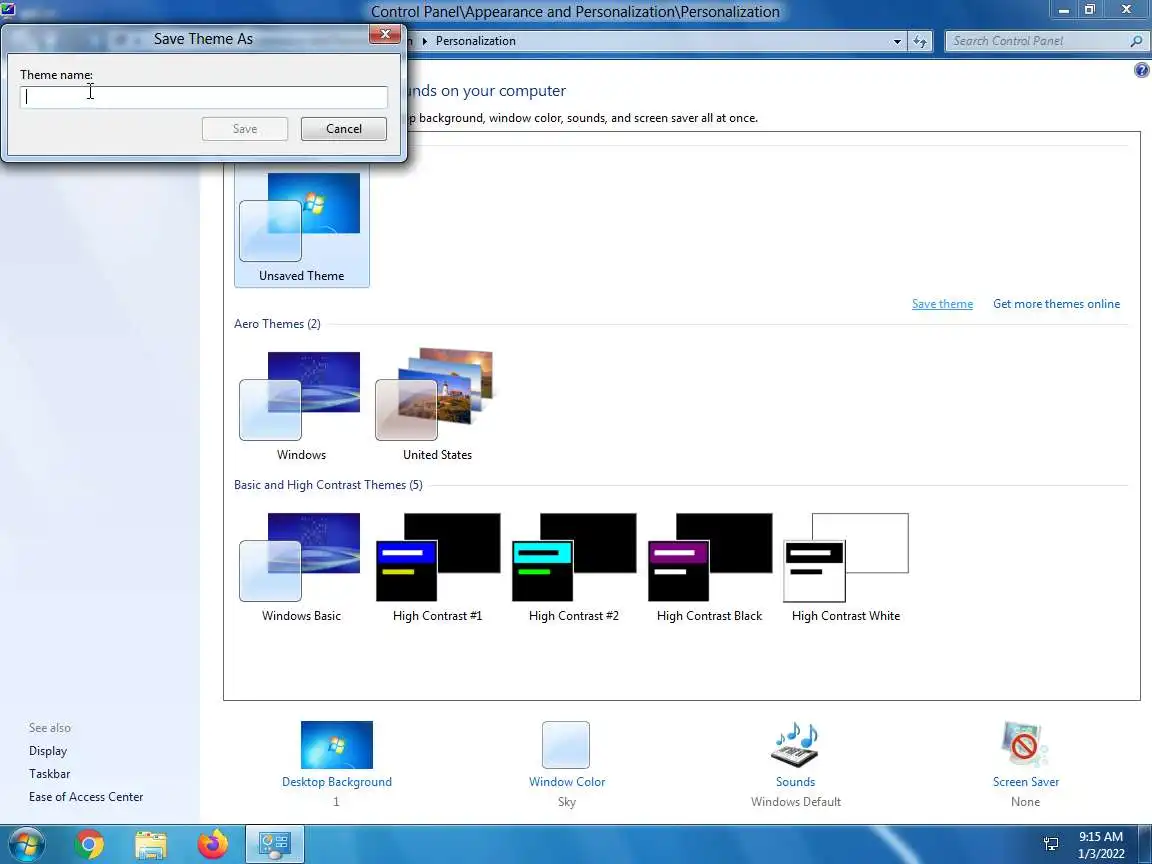Click the Cancel button in Save Theme As
Image resolution: width=1152 pixels, height=864 pixels.
pos(343,129)
